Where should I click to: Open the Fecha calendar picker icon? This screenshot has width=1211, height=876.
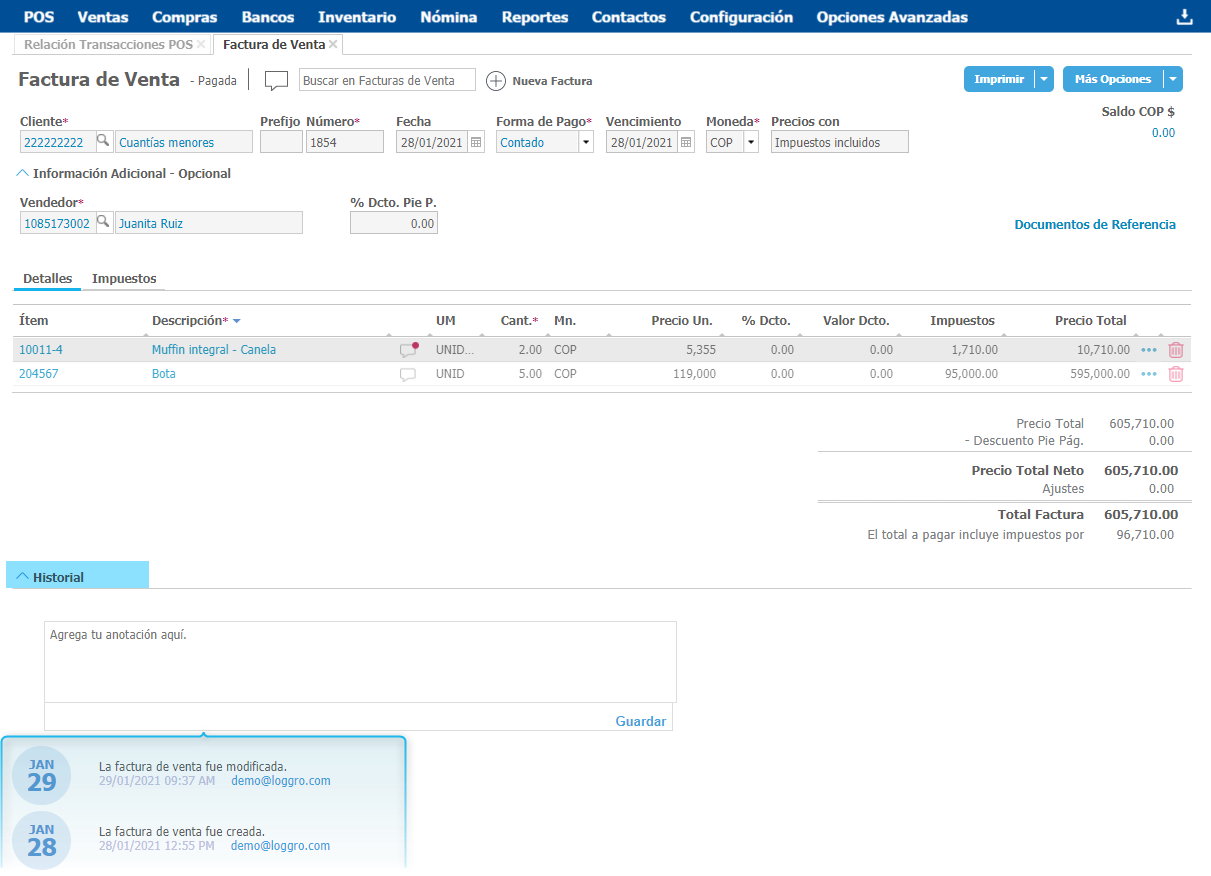click(476, 143)
